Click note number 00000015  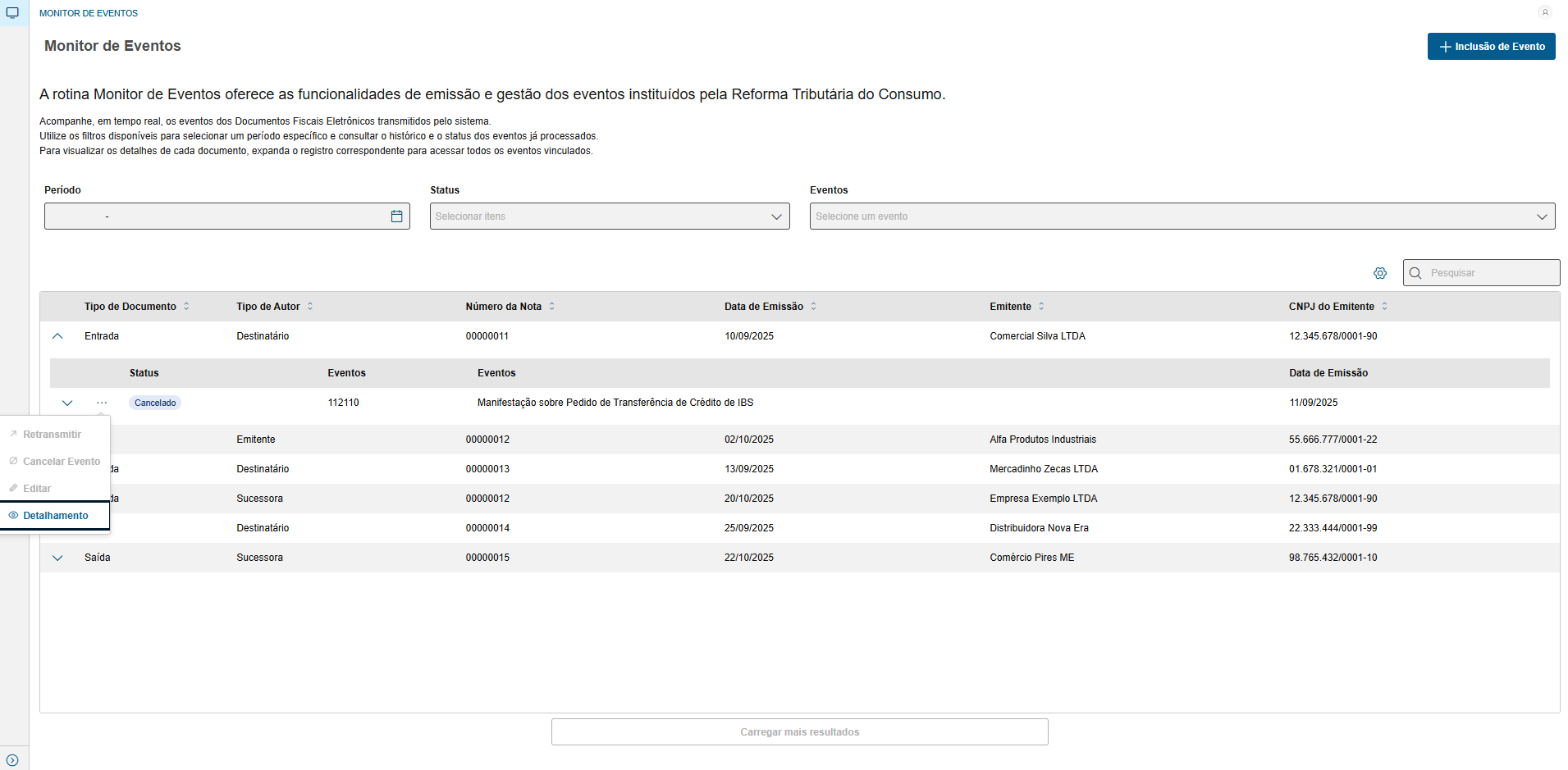coord(487,558)
